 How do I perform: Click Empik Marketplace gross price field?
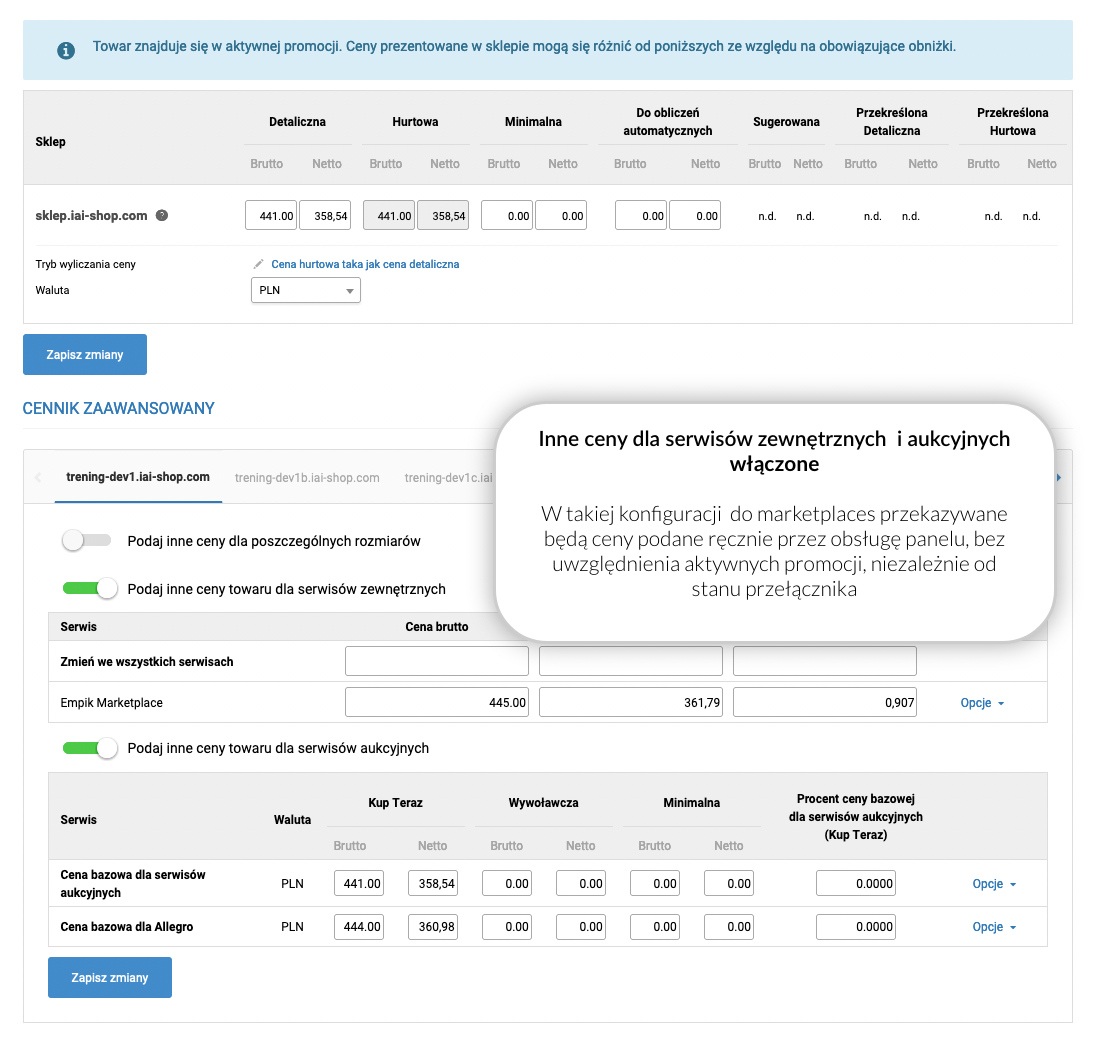click(x=437, y=703)
